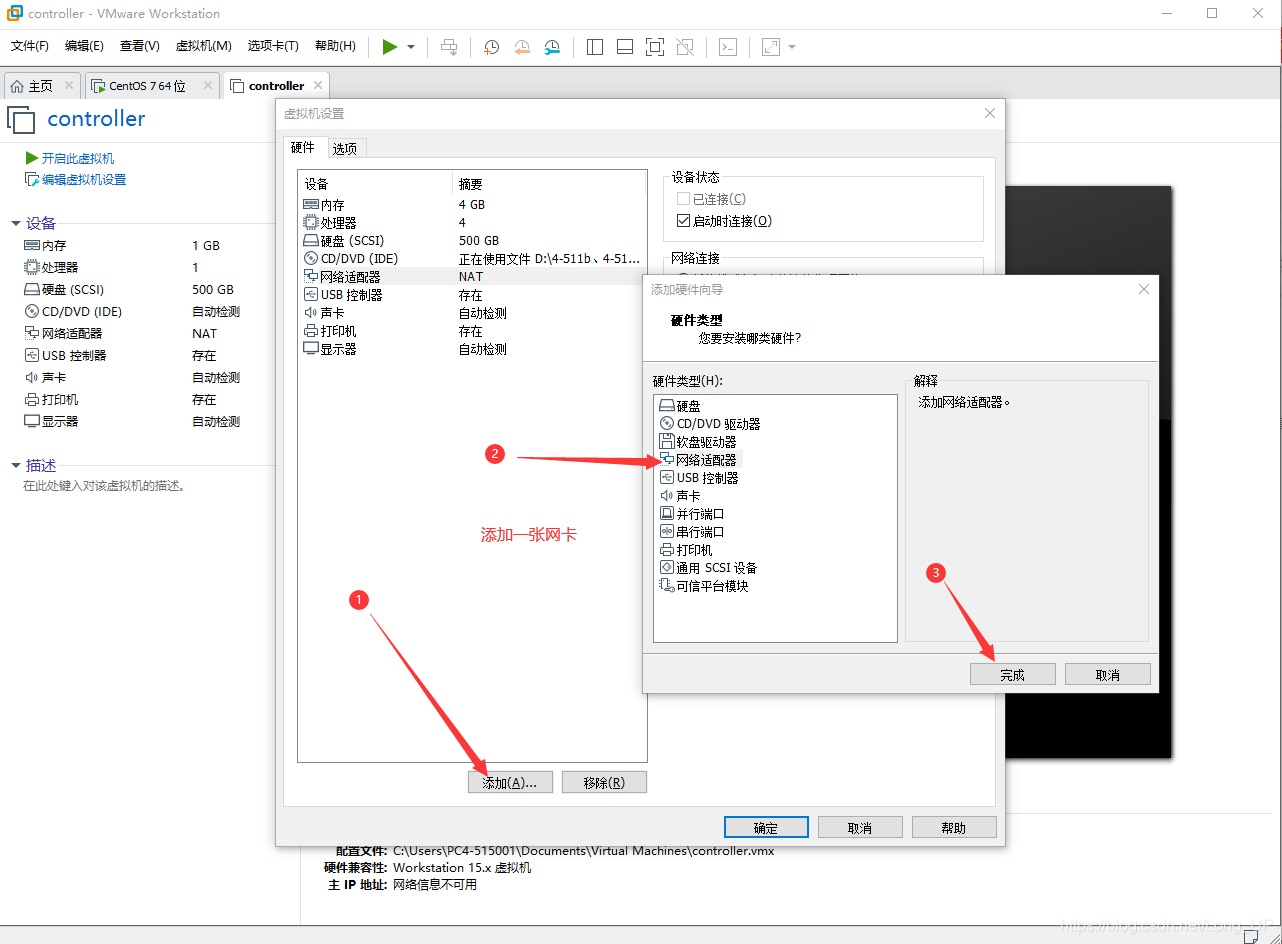Click the unity mode toolbar icon
Viewport: 1282px width, 944px height.
(685, 47)
